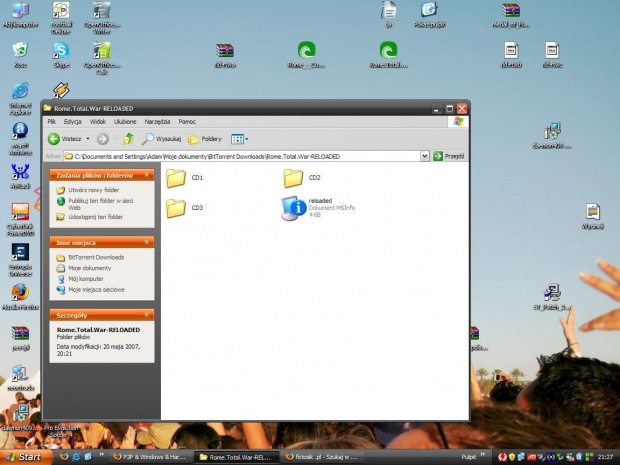Expand the Quick Launch overflow chevron
Screen dimensions: 620x465
pos(101,455)
